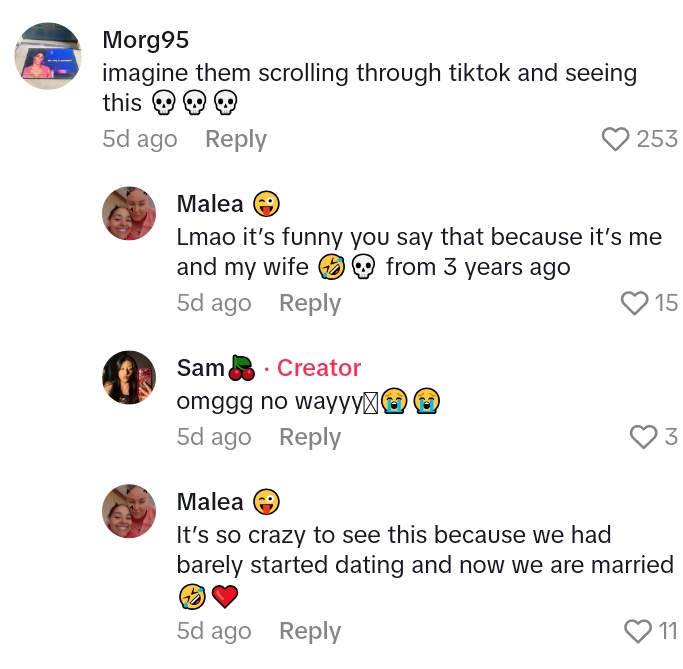Like Malea's 'now we are married' reply

click(637, 631)
